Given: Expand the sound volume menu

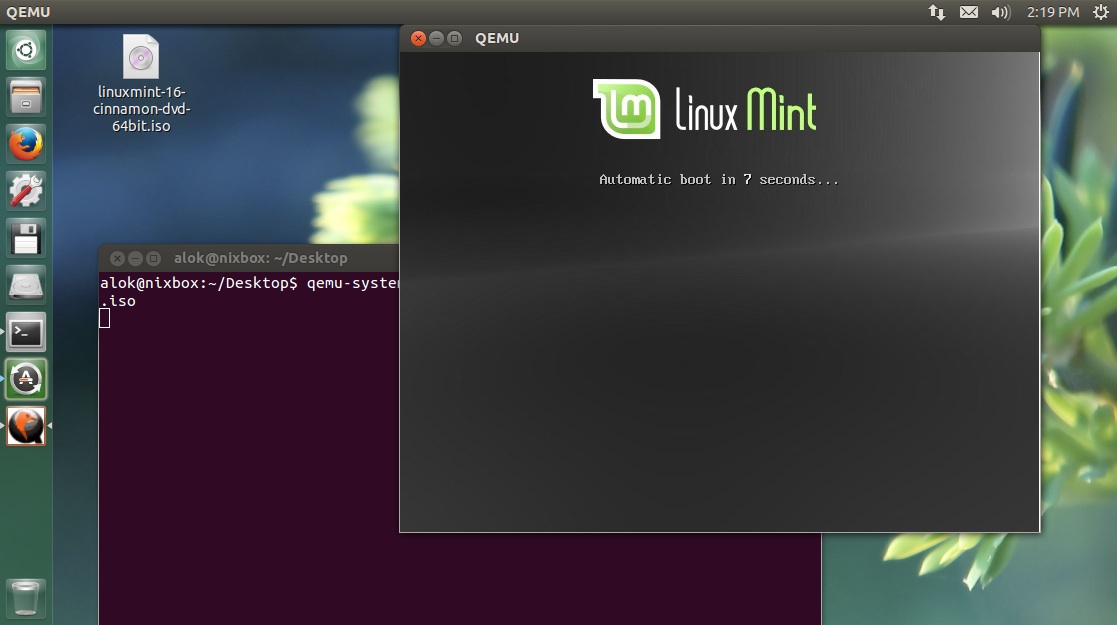Looking at the screenshot, I should 1000,12.
